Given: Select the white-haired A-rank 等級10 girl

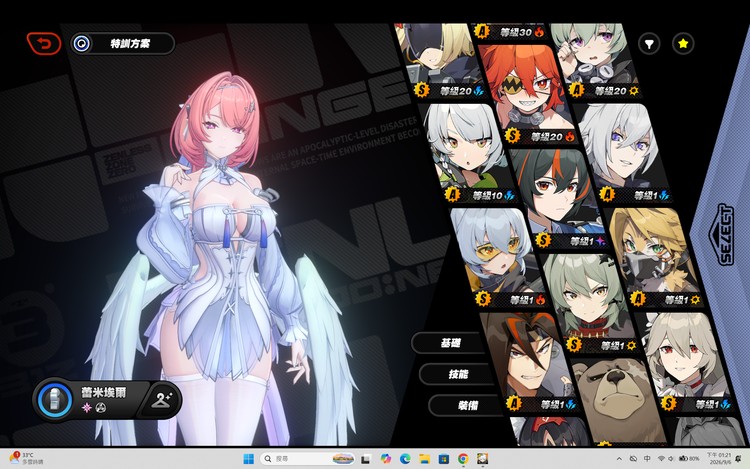Looking at the screenshot, I should click(469, 153).
